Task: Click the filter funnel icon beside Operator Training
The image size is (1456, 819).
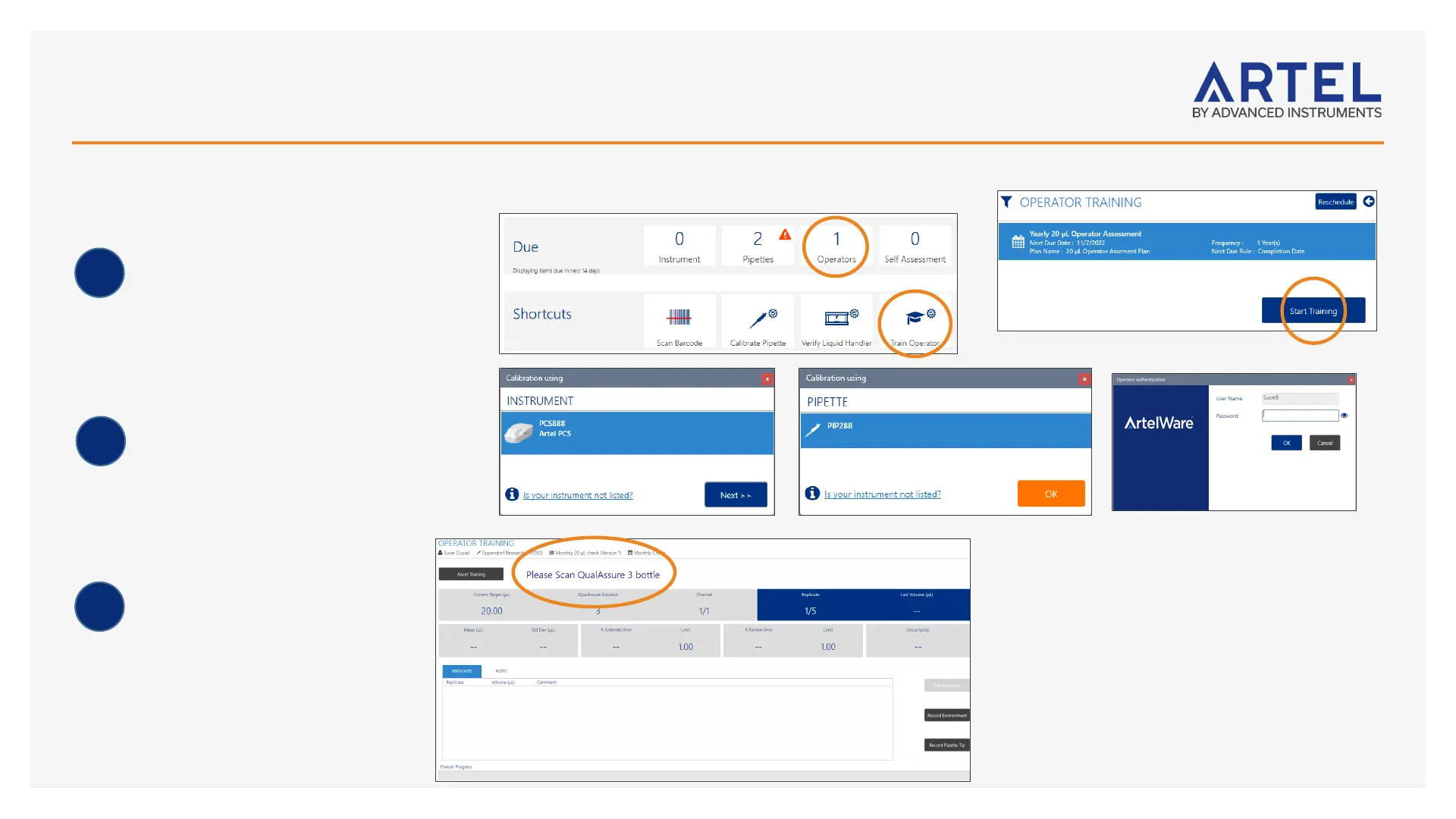Action: (x=1006, y=202)
